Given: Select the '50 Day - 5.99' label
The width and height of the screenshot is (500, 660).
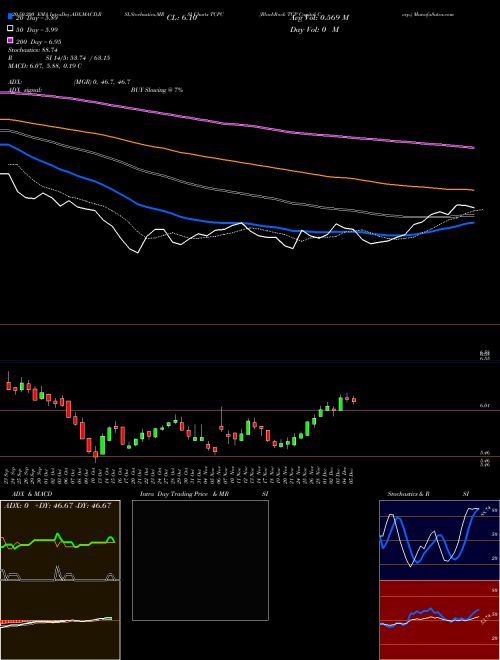Looking at the screenshot, I should (x=37, y=30).
